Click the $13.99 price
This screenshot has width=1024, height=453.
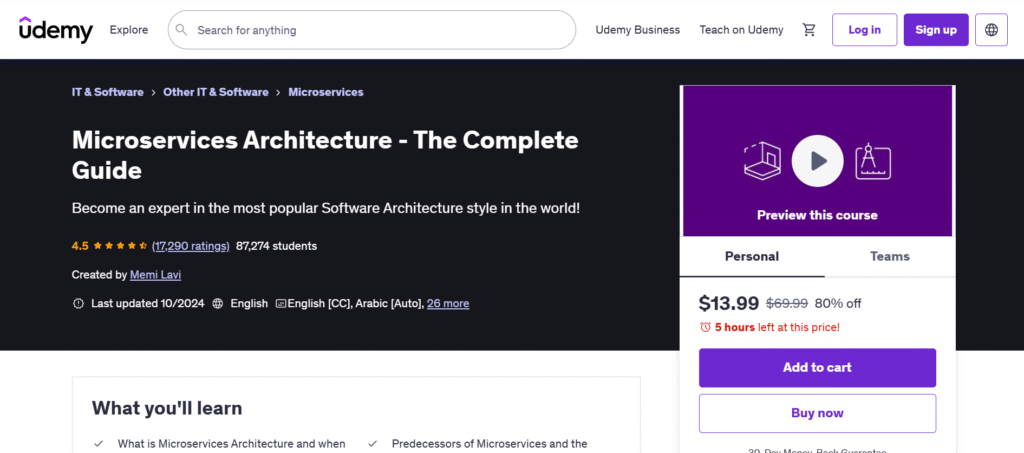[729, 304]
